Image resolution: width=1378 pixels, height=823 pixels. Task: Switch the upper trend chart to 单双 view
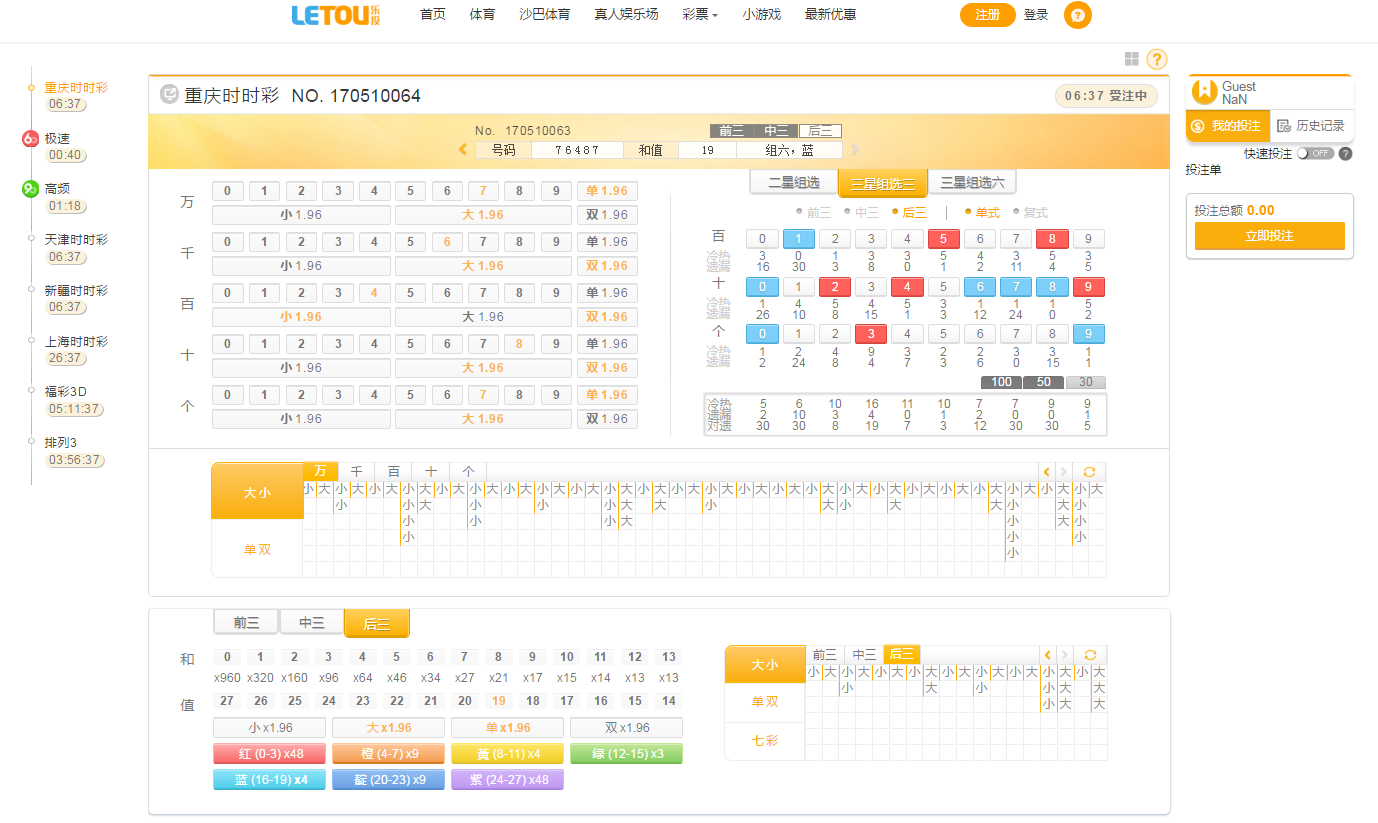click(257, 549)
